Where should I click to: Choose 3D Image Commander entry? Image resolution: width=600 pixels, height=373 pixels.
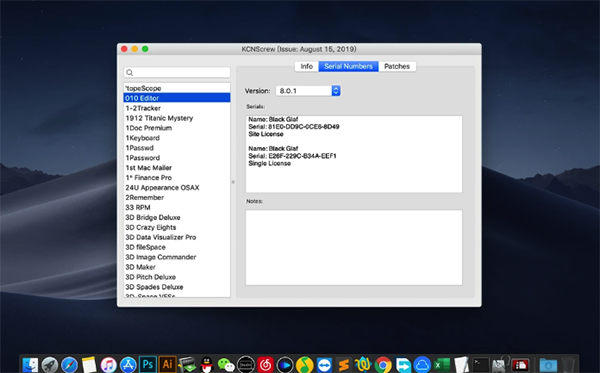click(177, 257)
